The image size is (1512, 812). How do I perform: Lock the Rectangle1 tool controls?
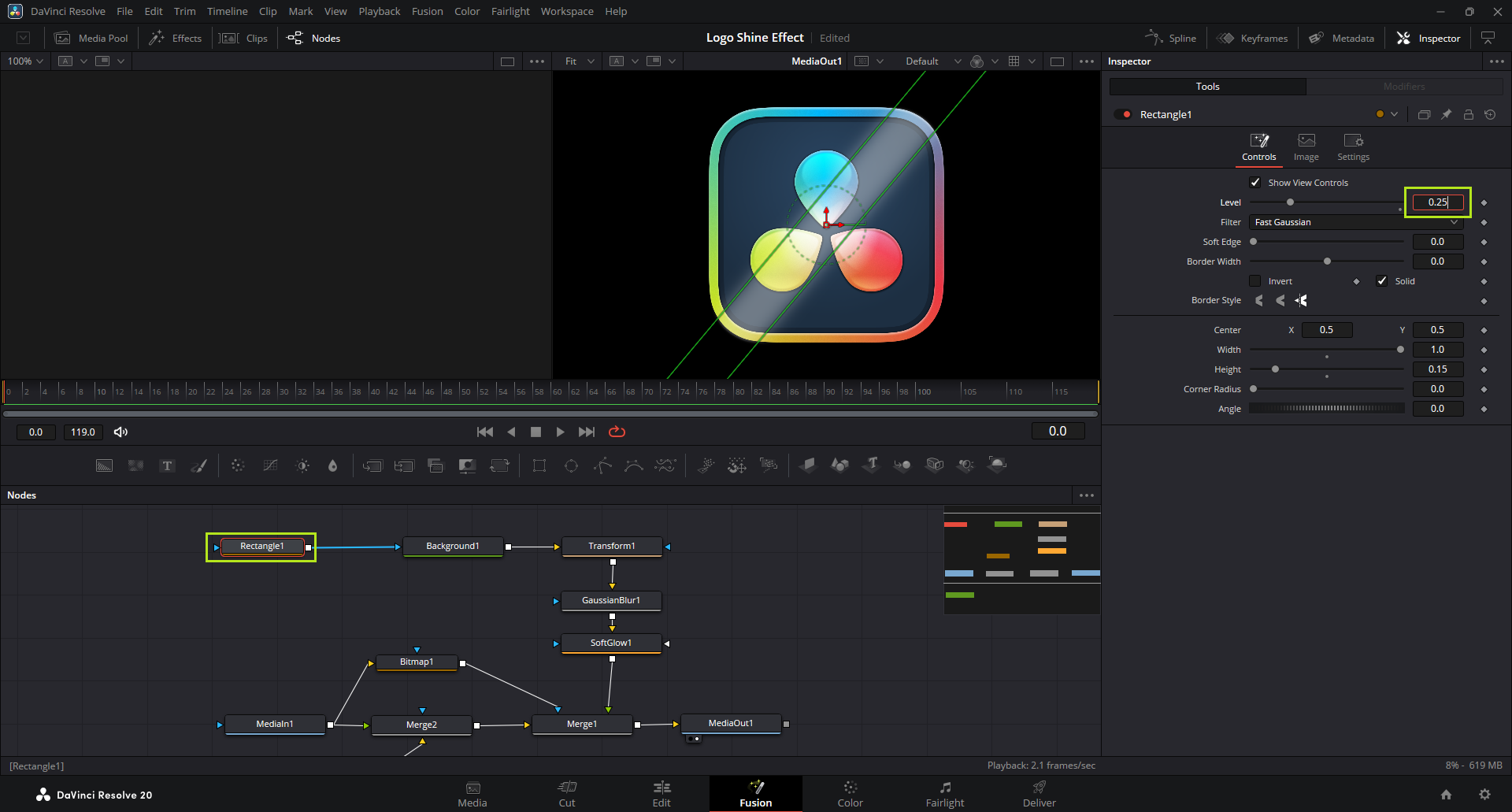pyautogui.click(x=1469, y=115)
